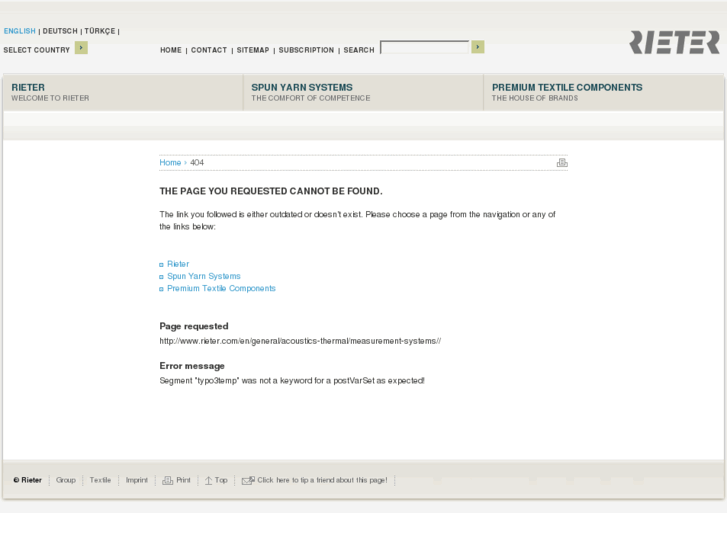
Task: Open the Spun Yarn Systems tab
Action: tap(364, 92)
